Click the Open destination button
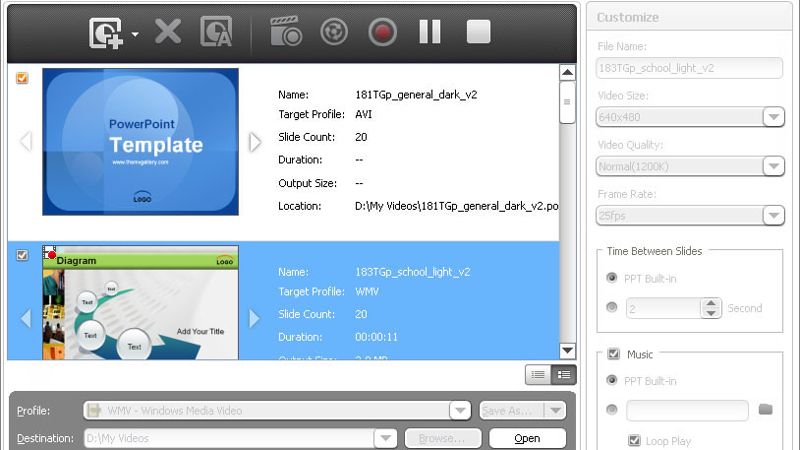Image resolution: width=800 pixels, height=450 pixels. [527, 438]
